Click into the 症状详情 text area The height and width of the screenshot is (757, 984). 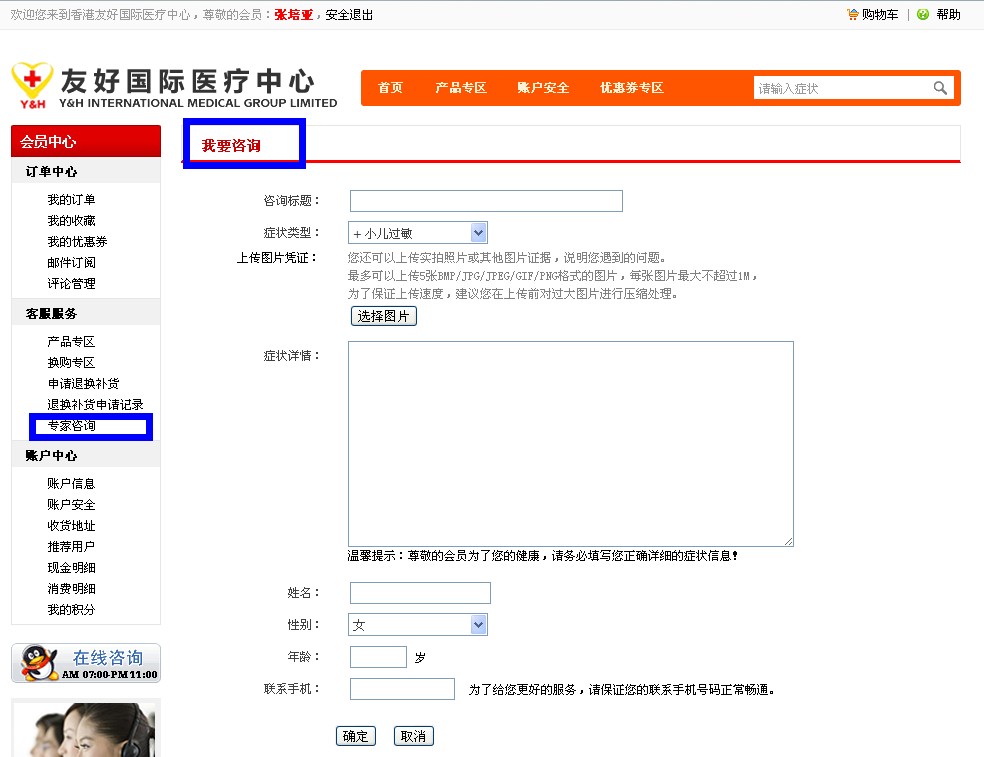tap(571, 444)
